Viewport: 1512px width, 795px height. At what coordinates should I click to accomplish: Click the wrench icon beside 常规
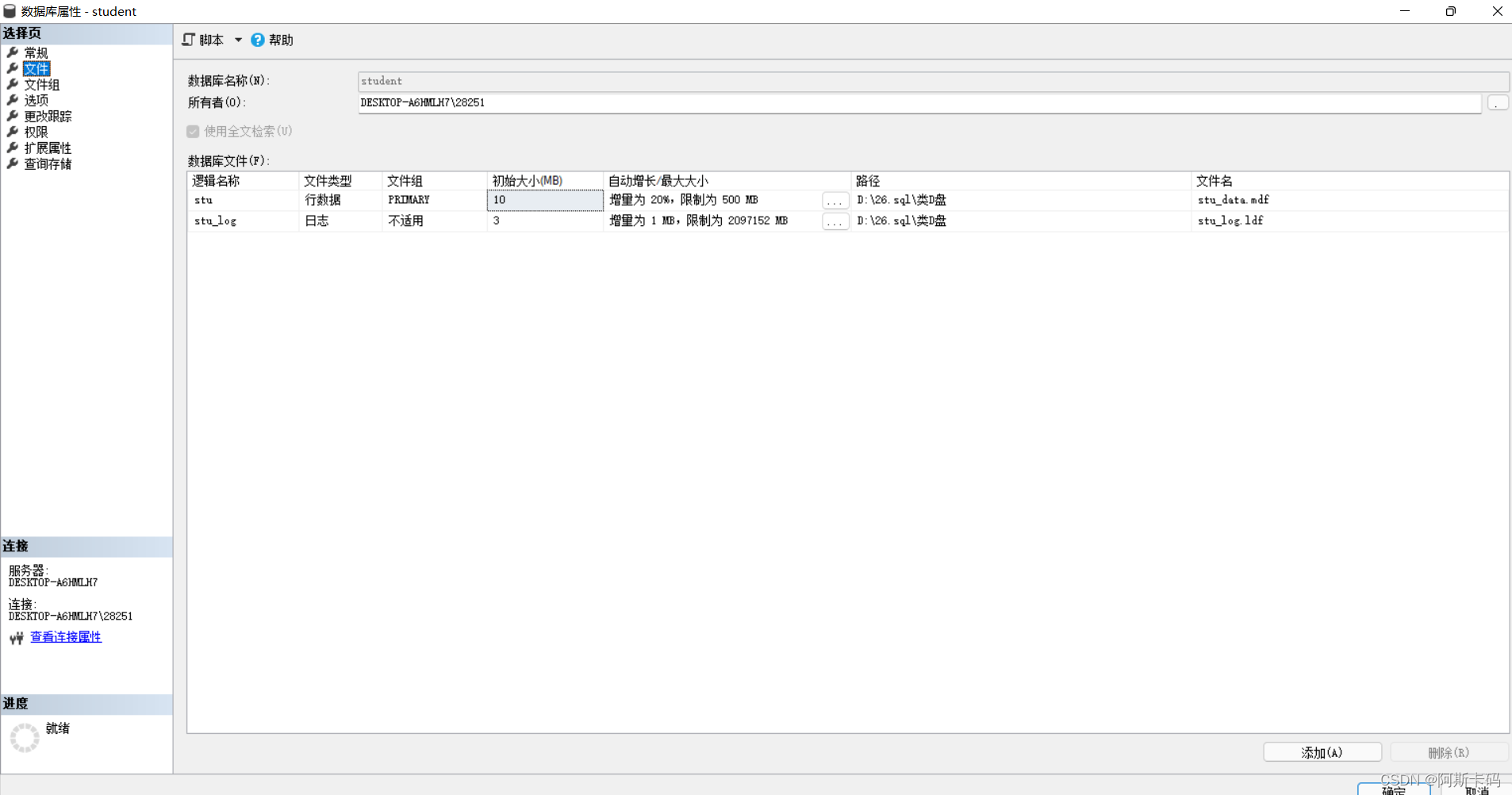click(13, 52)
